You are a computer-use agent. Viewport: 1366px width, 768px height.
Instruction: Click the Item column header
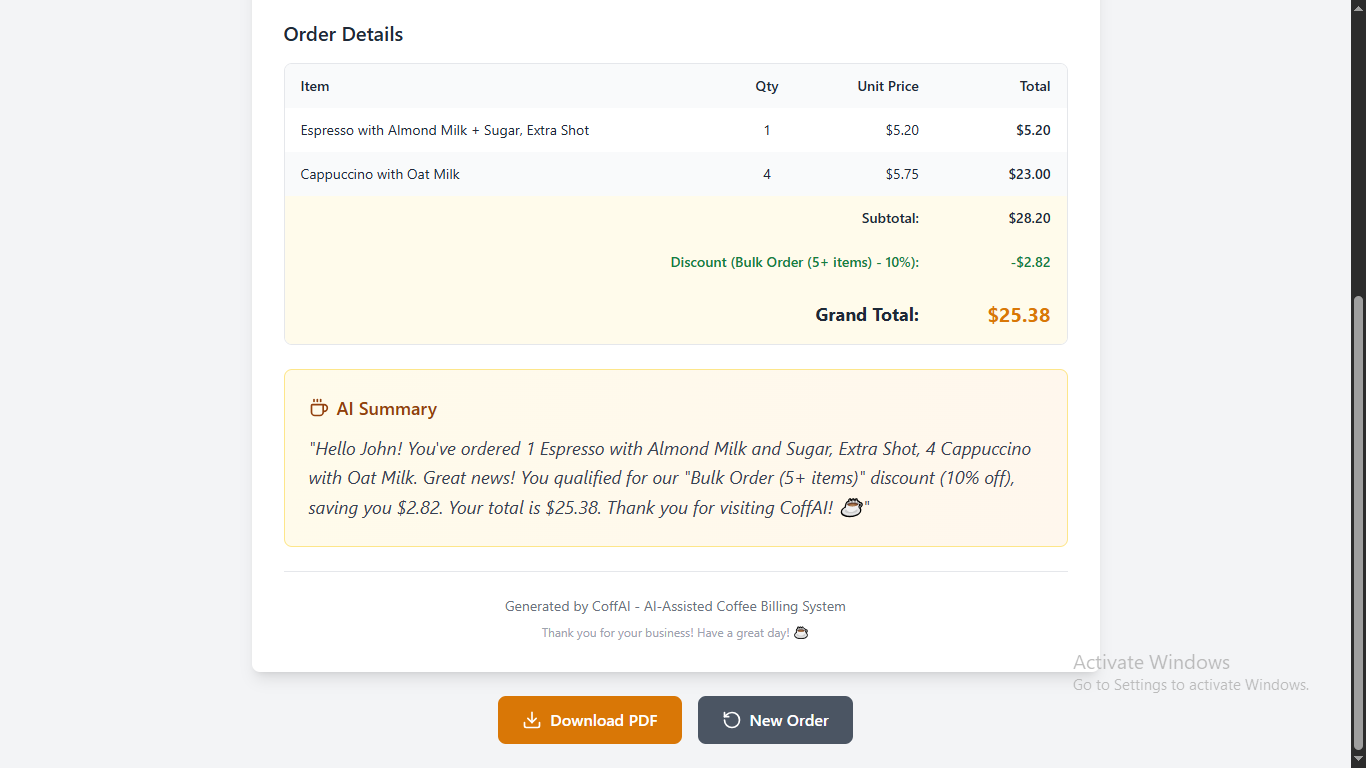(x=315, y=86)
